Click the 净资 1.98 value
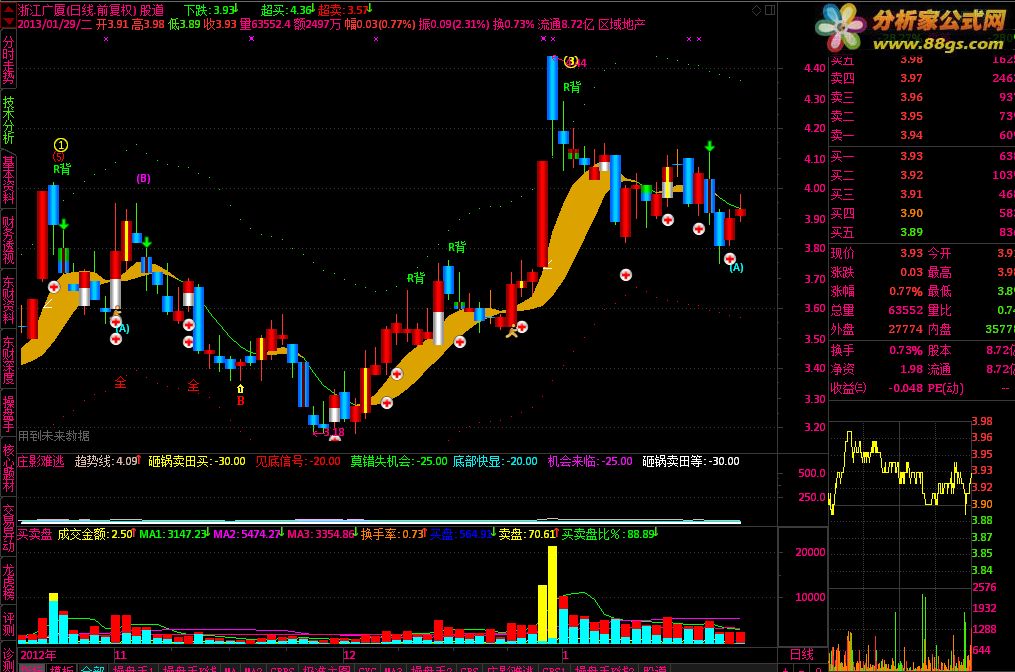The image size is (1015, 672). click(911, 369)
